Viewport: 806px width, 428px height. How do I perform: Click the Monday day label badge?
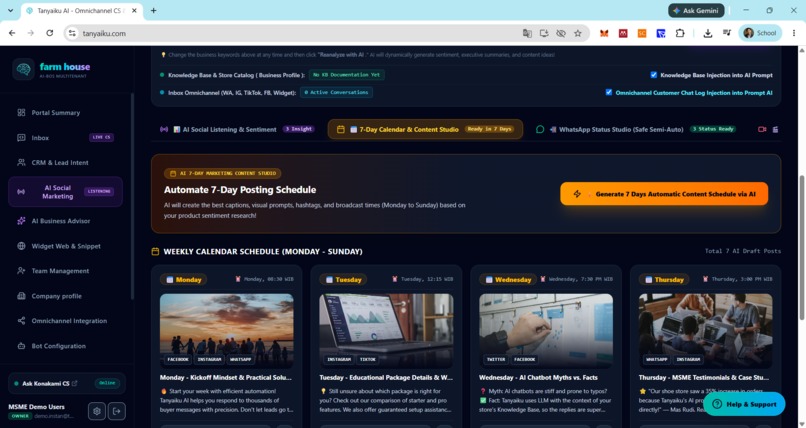[x=184, y=280]
